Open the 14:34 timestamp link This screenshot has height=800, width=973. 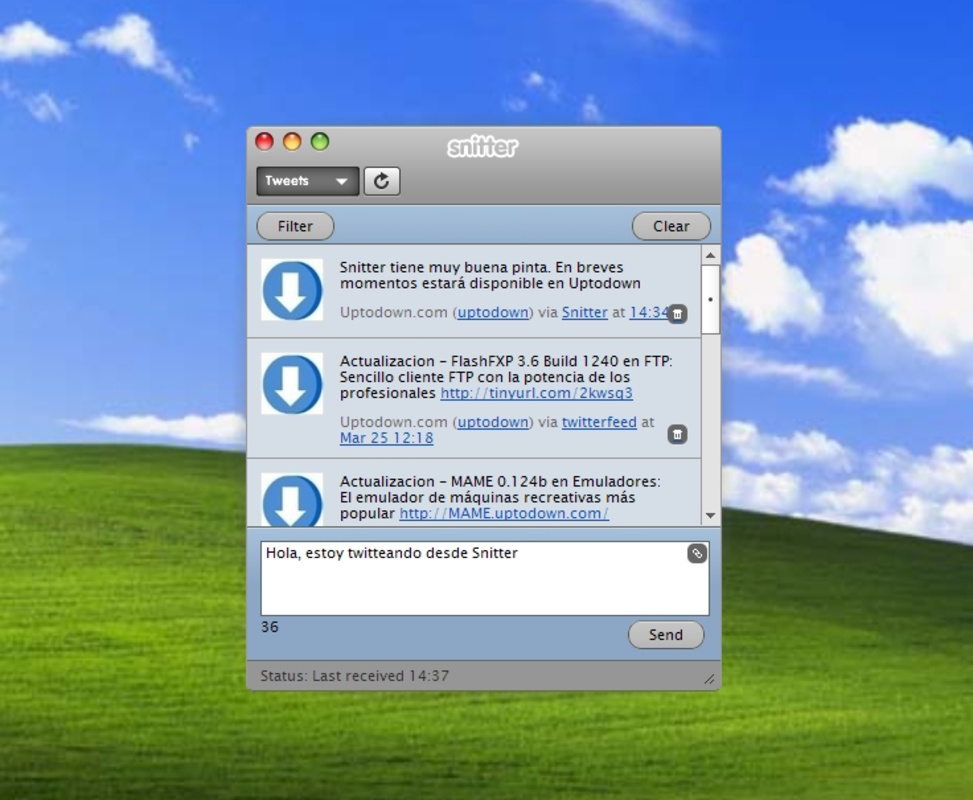point(648,312)
